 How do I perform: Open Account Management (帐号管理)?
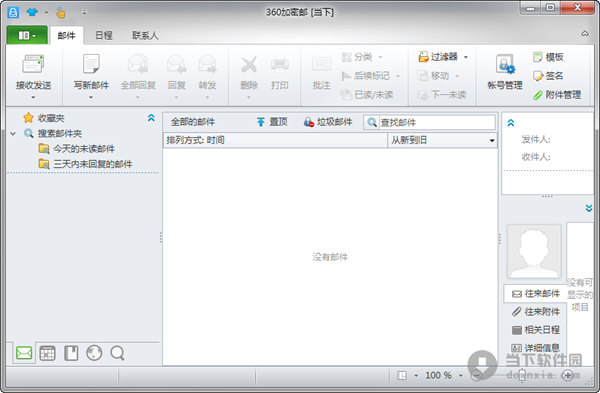[505, 72]
